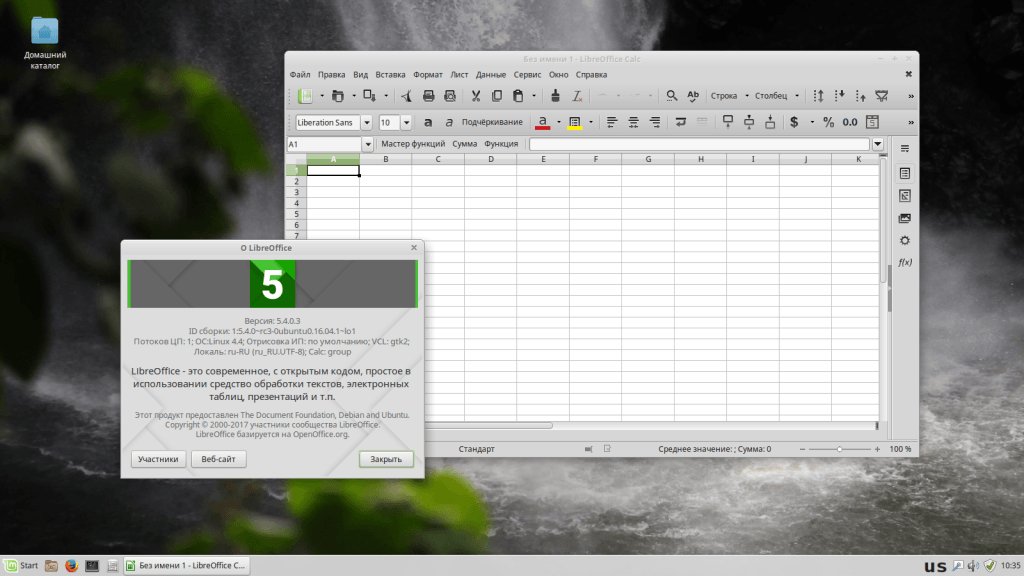Viewport: 1024px width, 576px height.
Task: Click the Cut scissors icon
Action: pos(475,96)
